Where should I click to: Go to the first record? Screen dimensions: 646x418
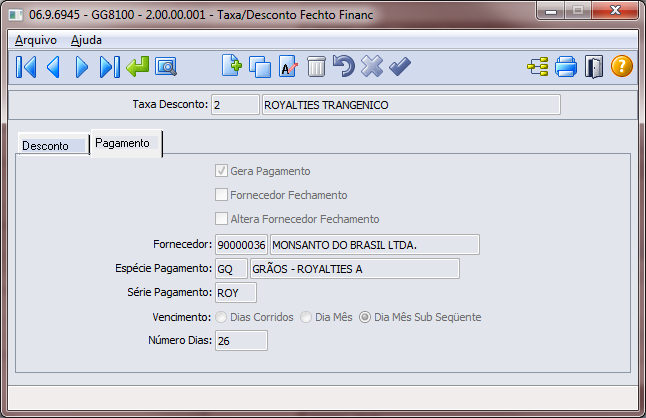pyautogui.click(x=26, y=67)
